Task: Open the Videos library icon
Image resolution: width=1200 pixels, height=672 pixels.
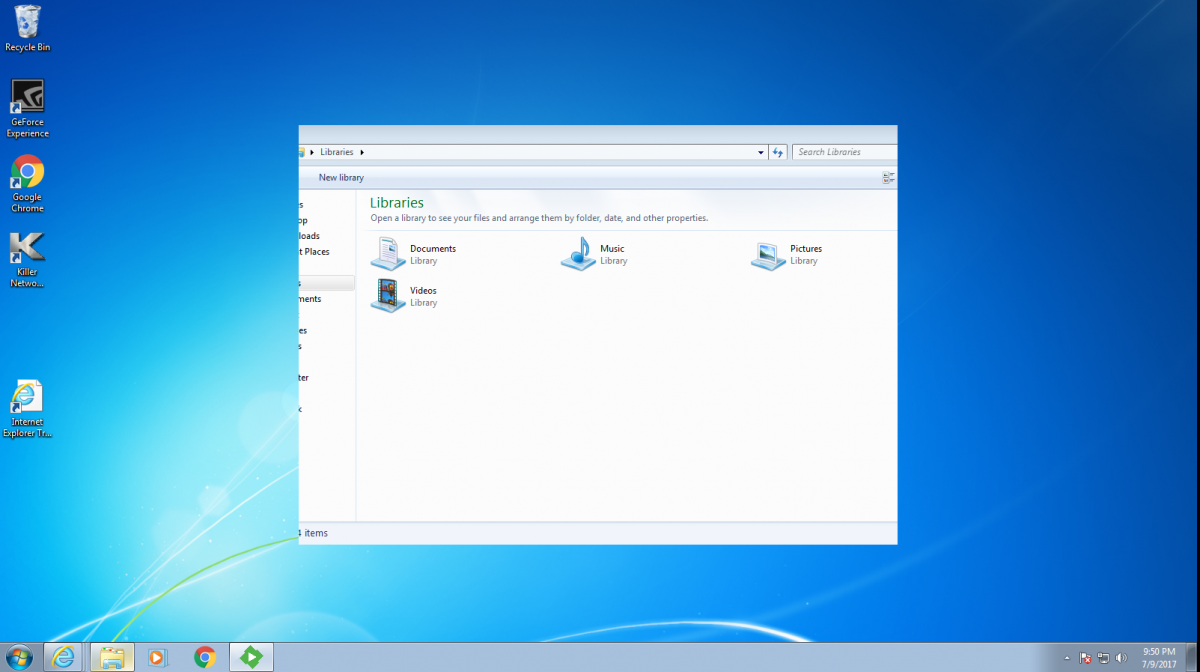Action: coord(388,296)
